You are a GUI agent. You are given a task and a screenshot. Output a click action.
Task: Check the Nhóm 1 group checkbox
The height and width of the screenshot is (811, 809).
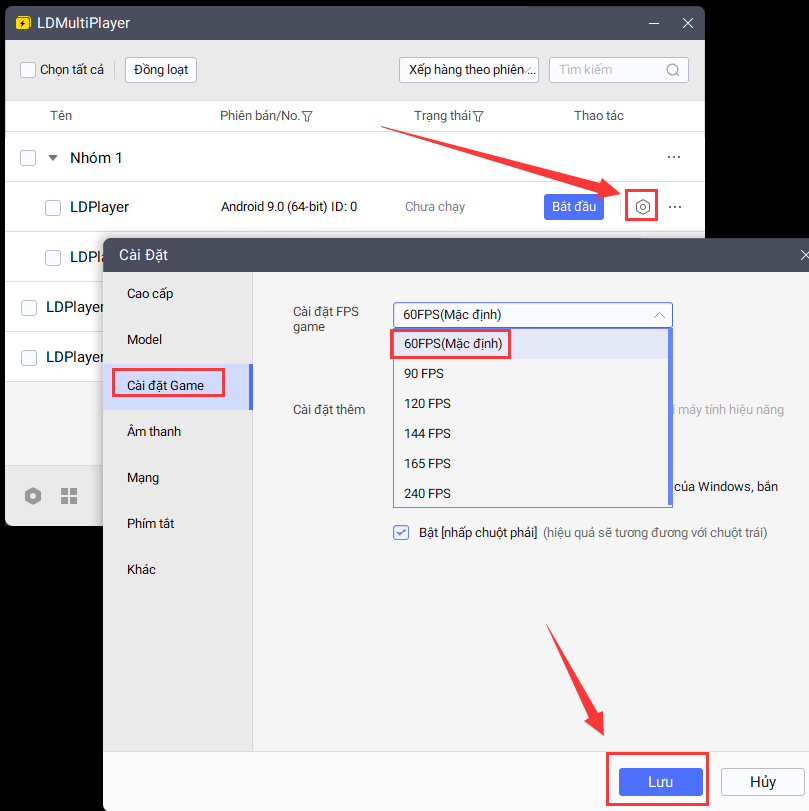click(x=28, y=158)
